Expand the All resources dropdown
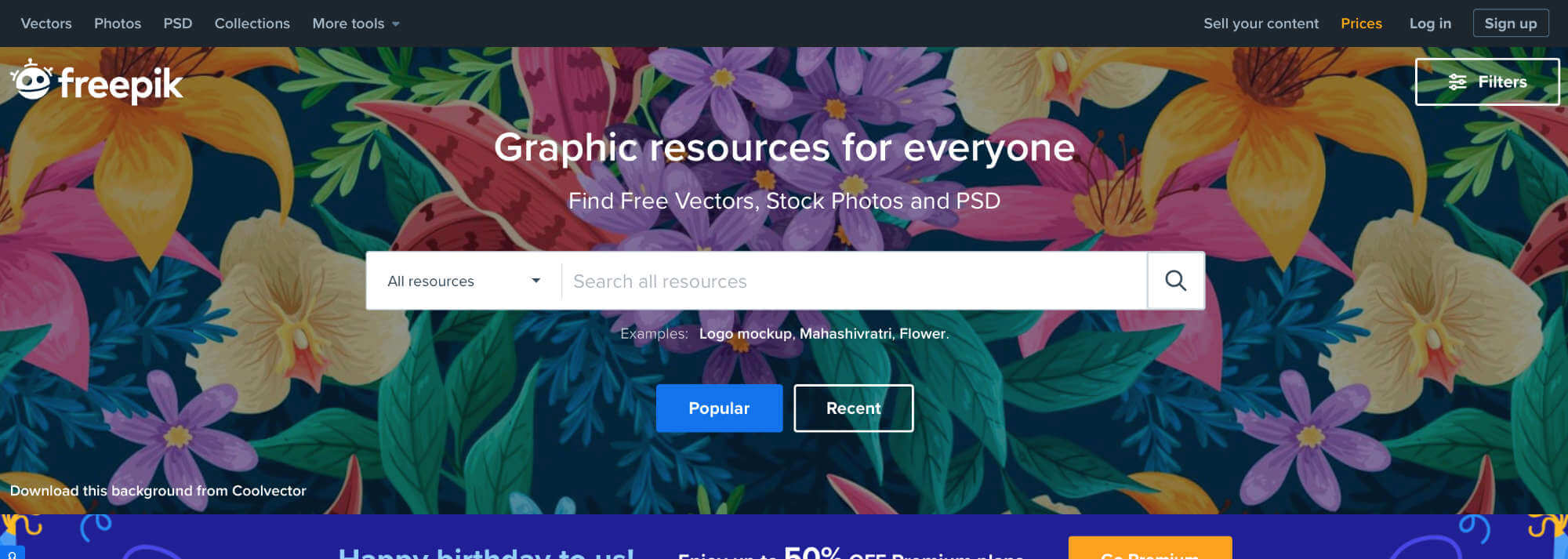 point(464,281)
